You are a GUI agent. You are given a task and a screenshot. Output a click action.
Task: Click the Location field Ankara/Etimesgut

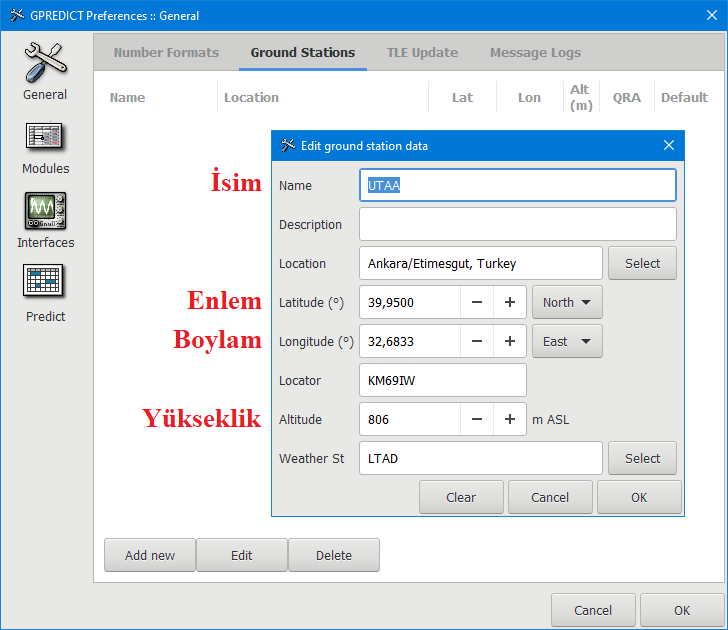tap(481, 263)
